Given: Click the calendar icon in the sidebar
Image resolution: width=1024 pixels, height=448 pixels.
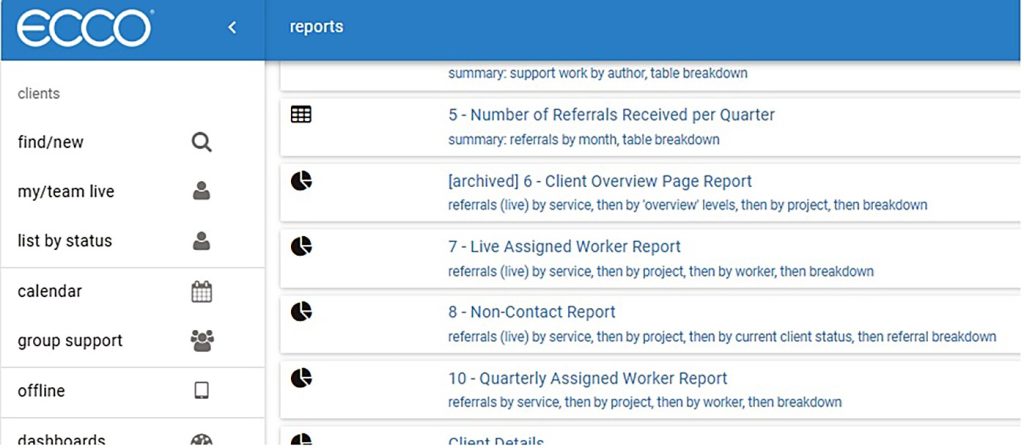Looking at the screenshot, I should click(201, 292).
